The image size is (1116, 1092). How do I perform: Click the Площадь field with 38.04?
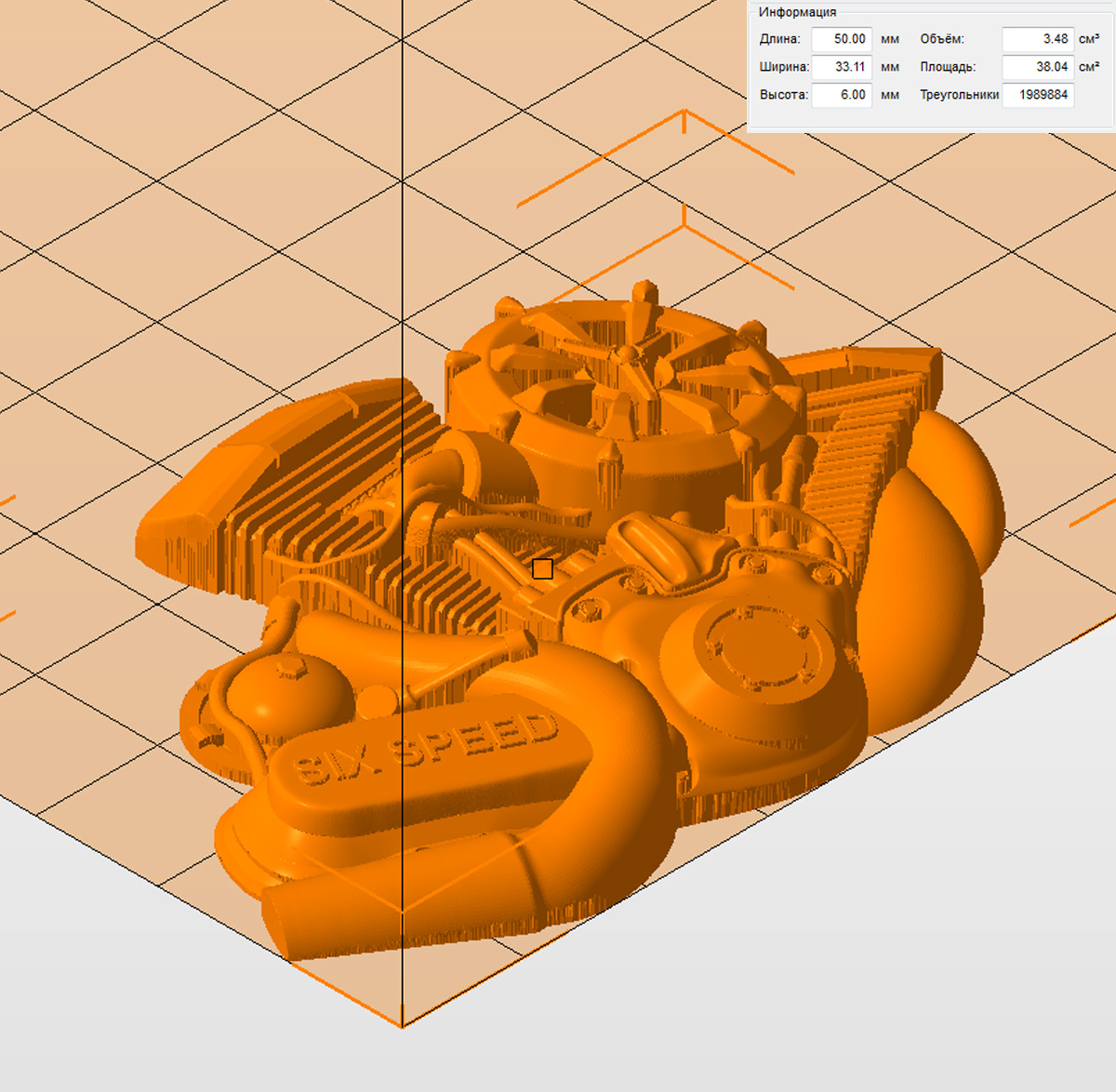click(x=1037, y=67)
